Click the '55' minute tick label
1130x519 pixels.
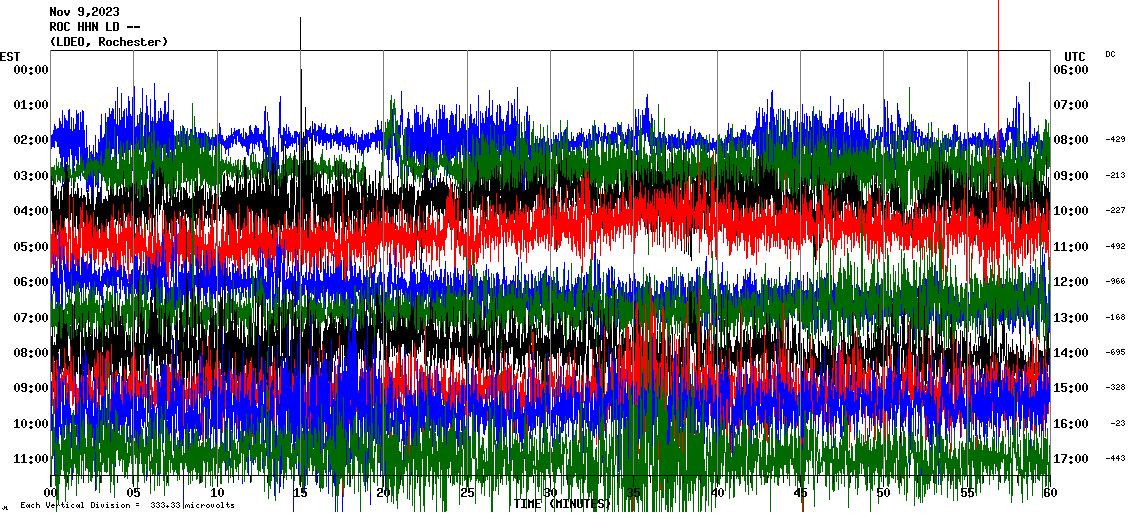pos(967,493)
